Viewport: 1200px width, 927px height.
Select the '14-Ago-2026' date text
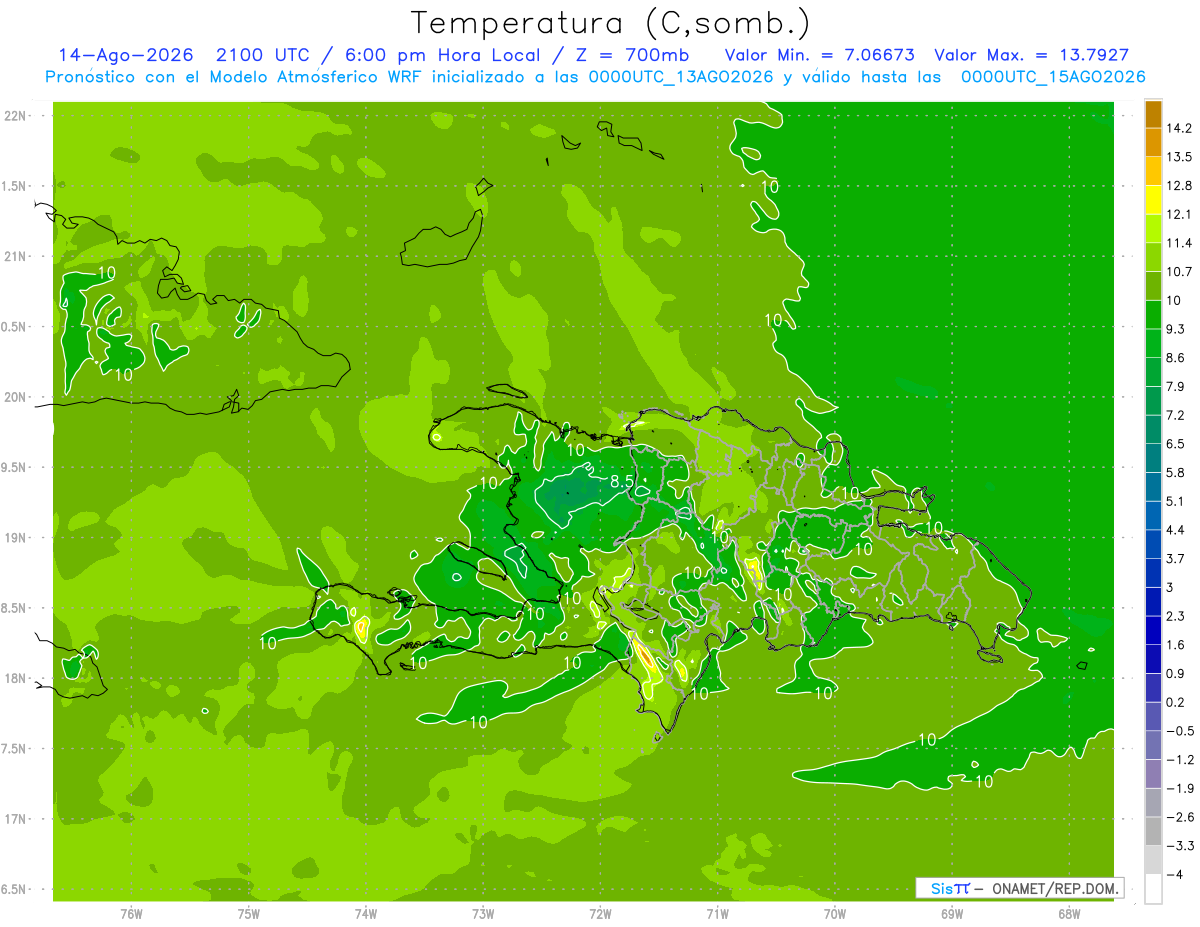pyautogui.click(x=125, y=55)
